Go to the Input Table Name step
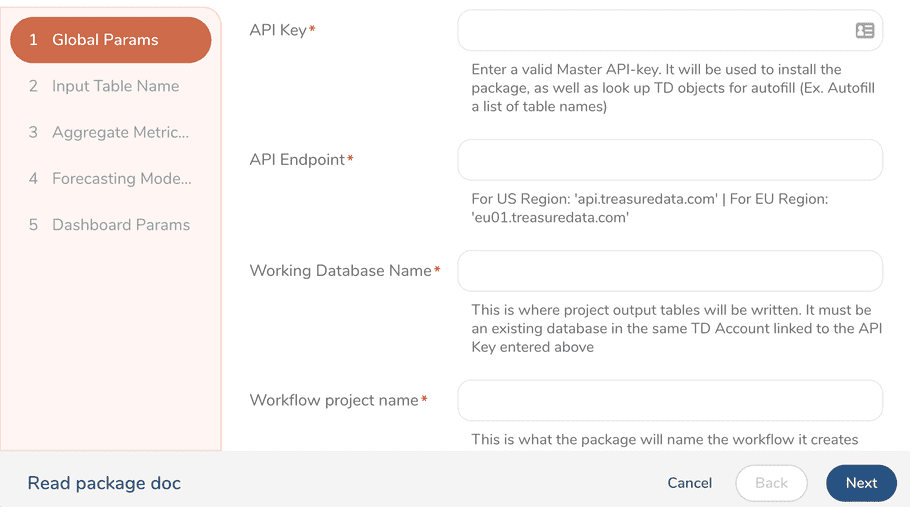The height and width of the screenshot is (507, 910). click(x=111, y=86)
